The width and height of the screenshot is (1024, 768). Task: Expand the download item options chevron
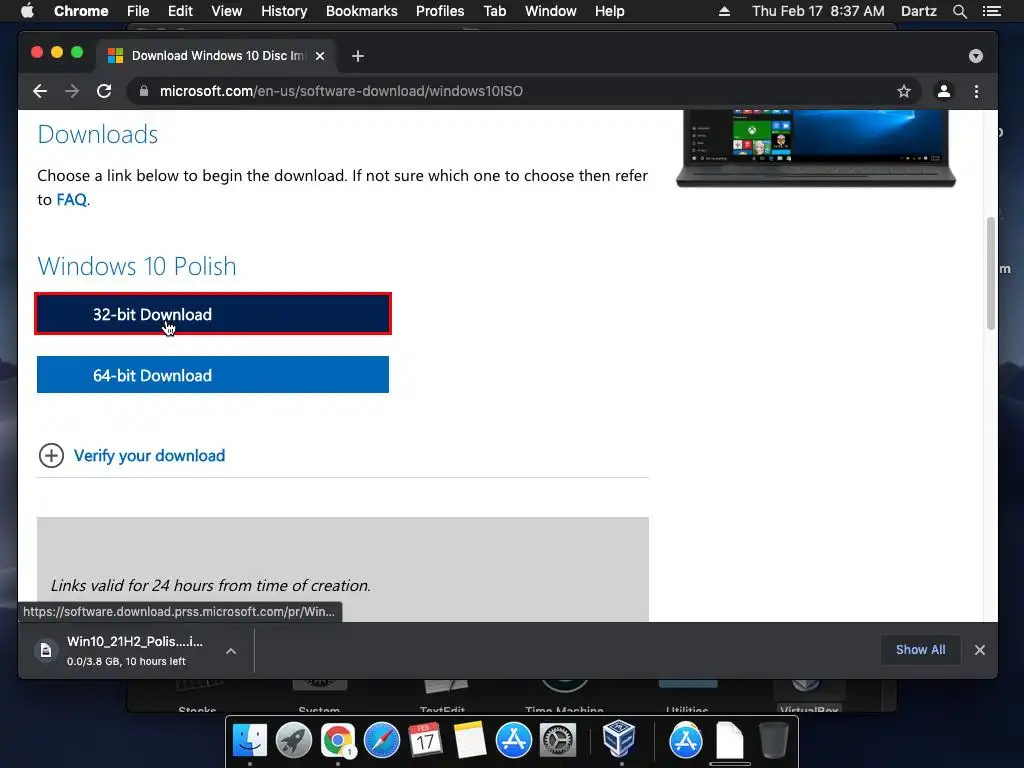231,651
